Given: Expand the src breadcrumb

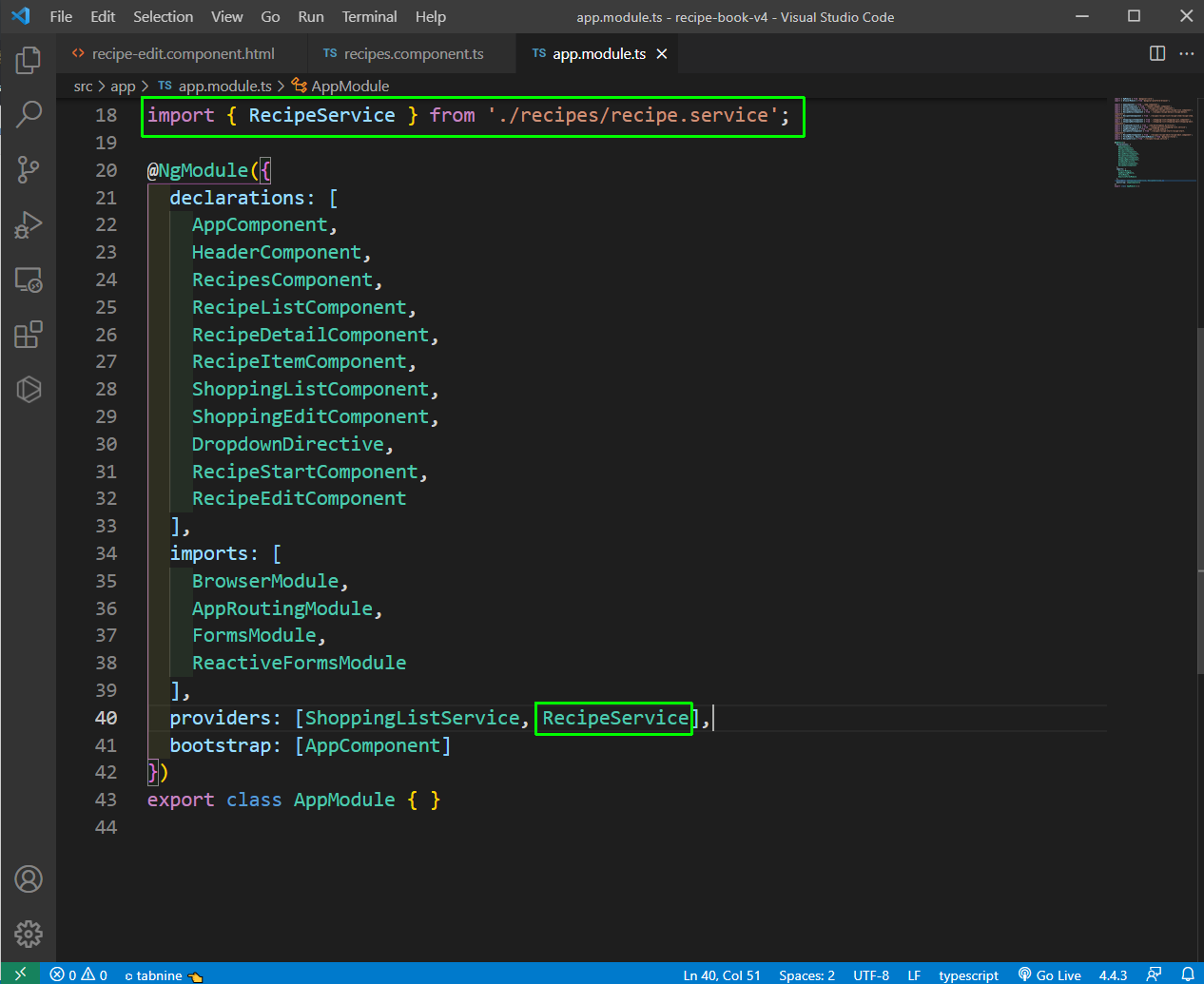Looking at the screenshot, I should 84,87.
